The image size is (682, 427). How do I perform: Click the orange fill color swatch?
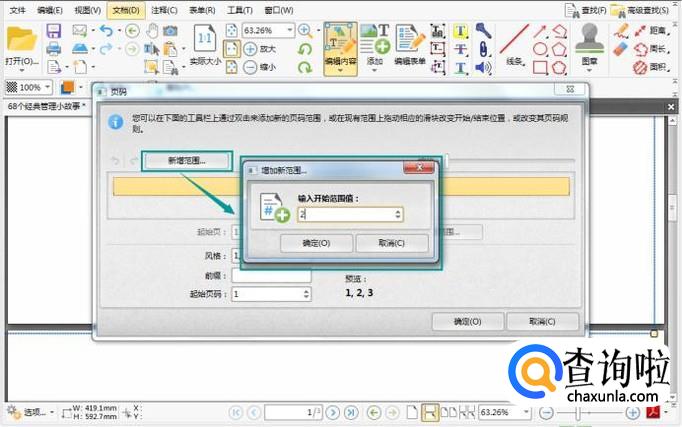tap(67, 87)
